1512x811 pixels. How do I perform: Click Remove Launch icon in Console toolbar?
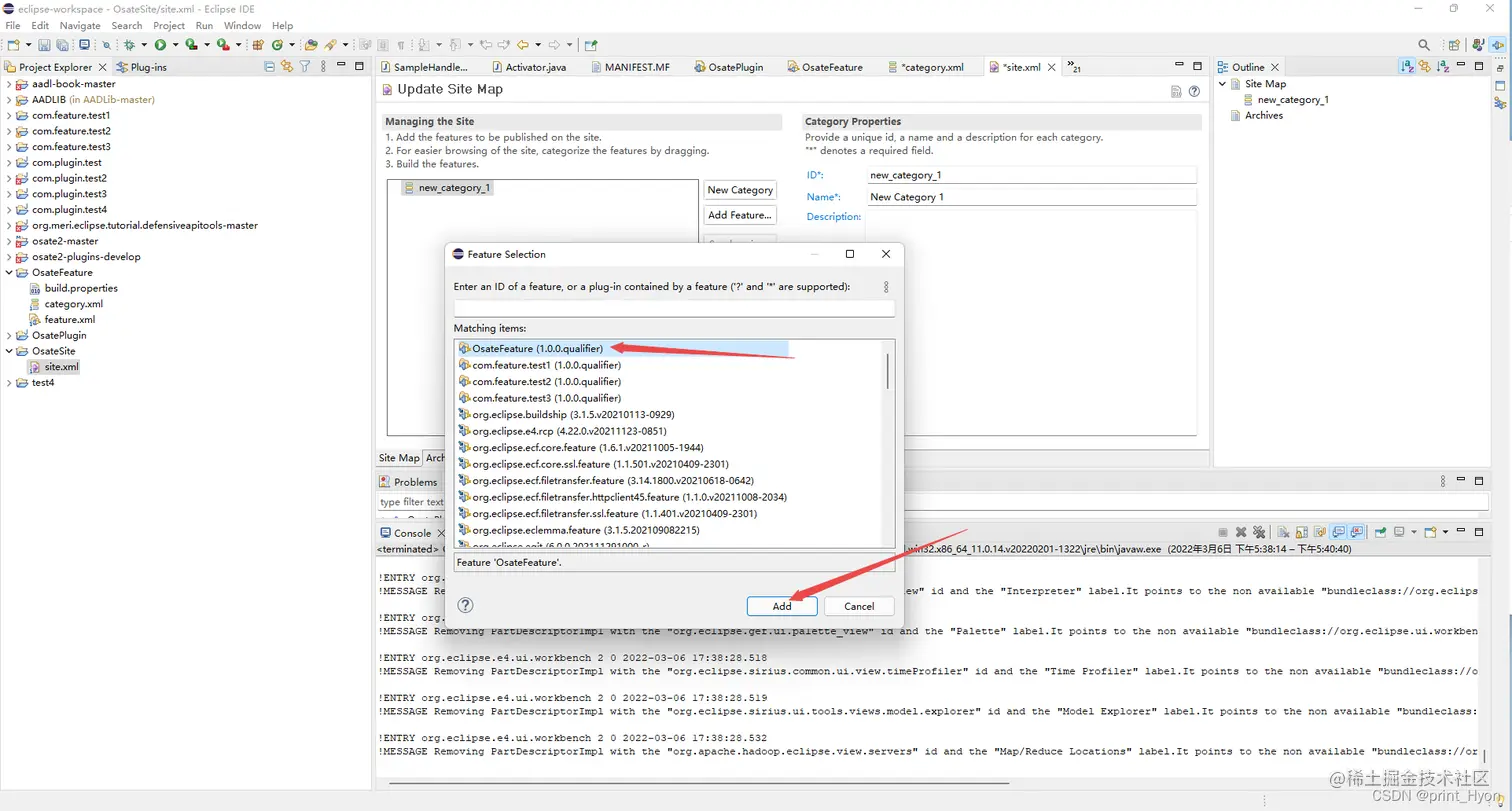1241,533
